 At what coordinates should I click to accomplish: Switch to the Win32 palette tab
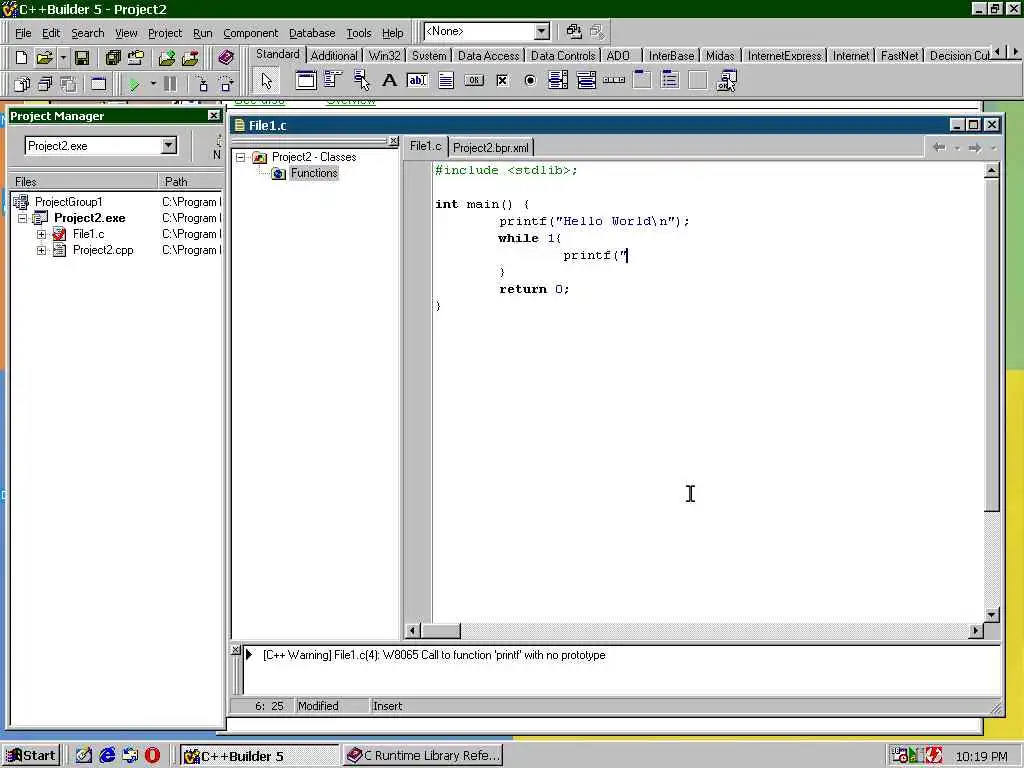[384, 56]
